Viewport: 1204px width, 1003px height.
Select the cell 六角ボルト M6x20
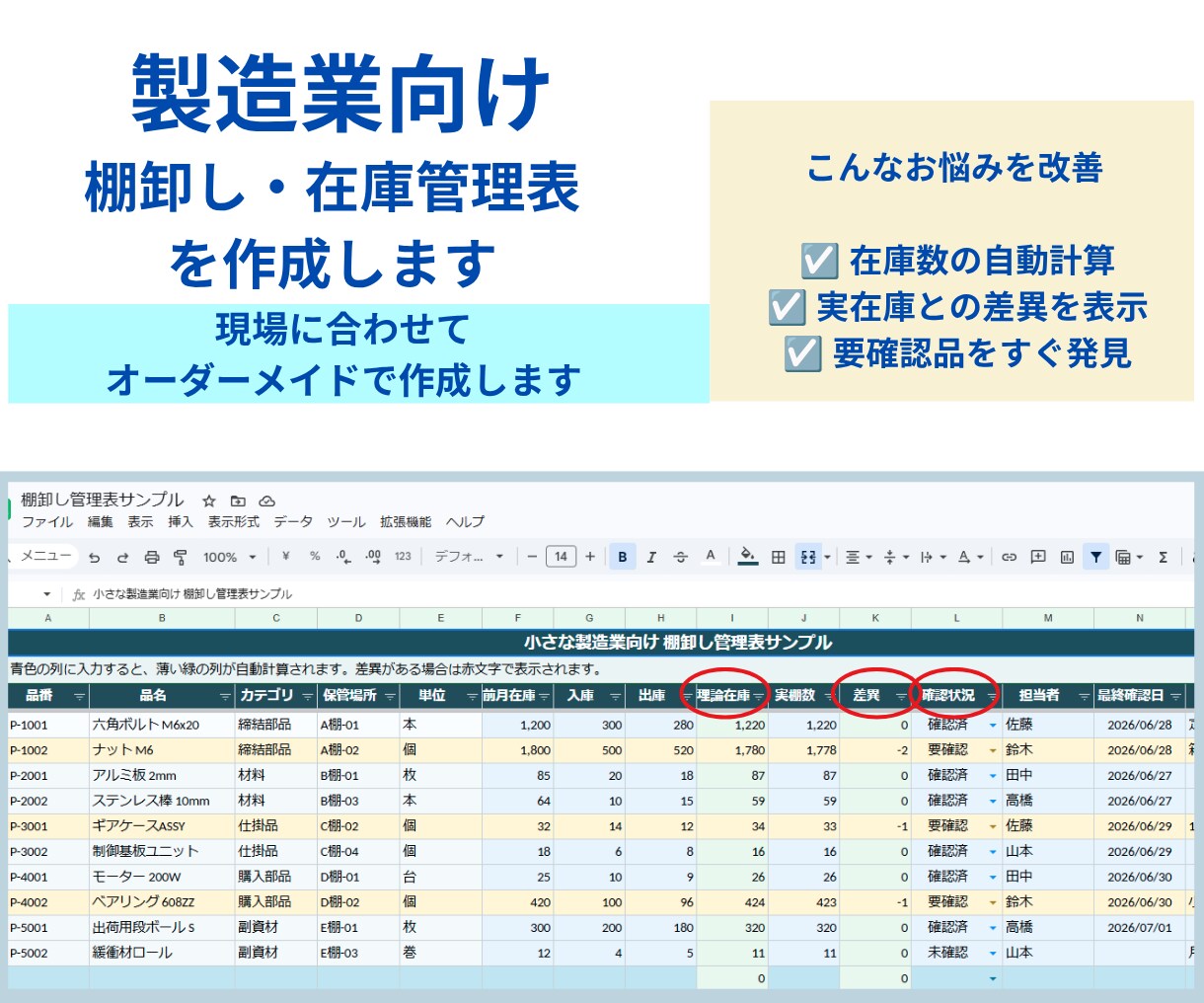pos(162,725)
